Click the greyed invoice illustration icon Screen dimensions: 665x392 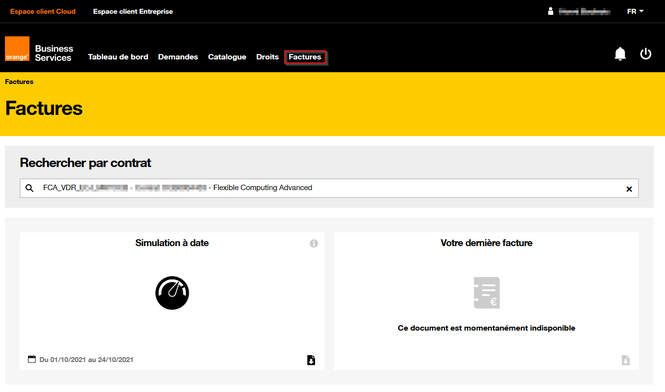(x=486, y=293)
